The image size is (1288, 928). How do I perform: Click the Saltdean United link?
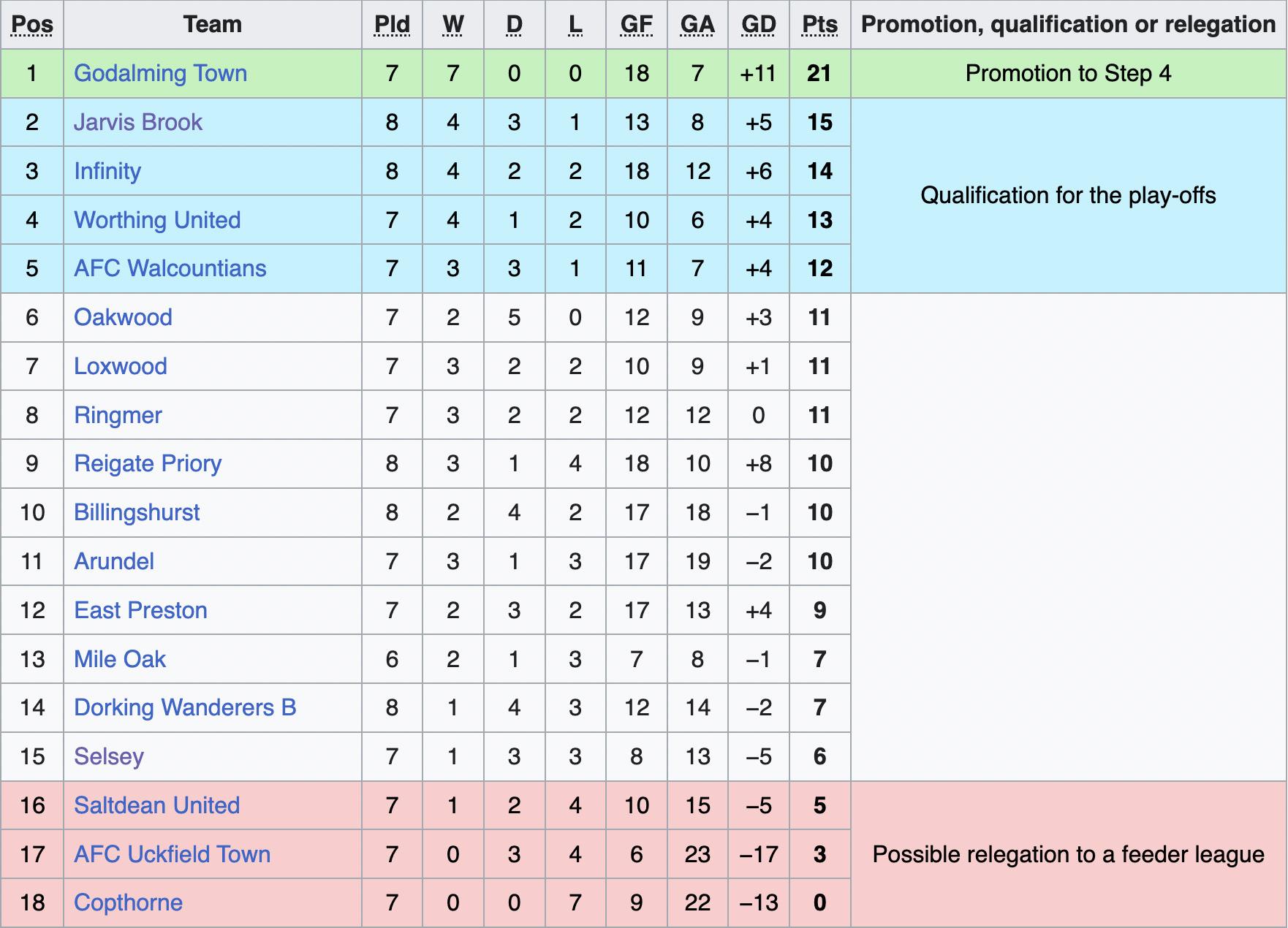[x=156, y=805]
